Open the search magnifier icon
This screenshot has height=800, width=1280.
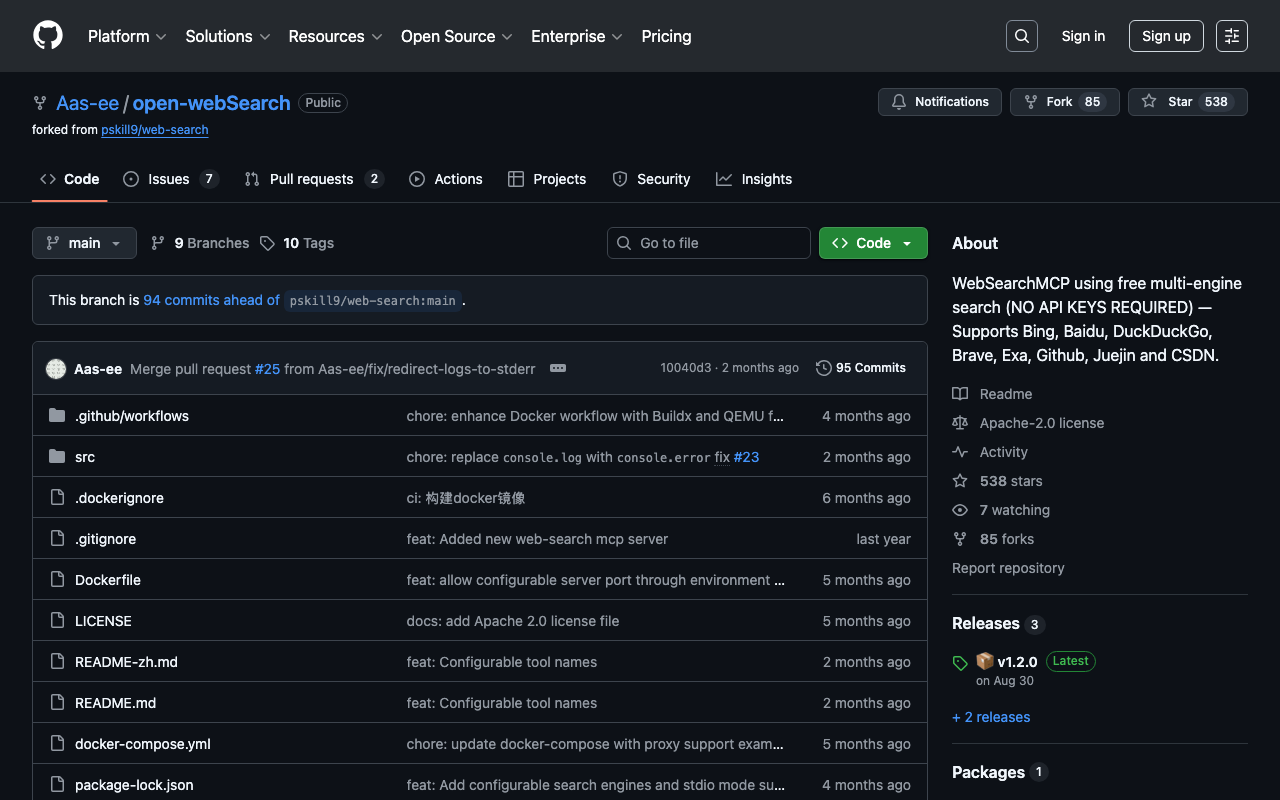point(1021,36)
